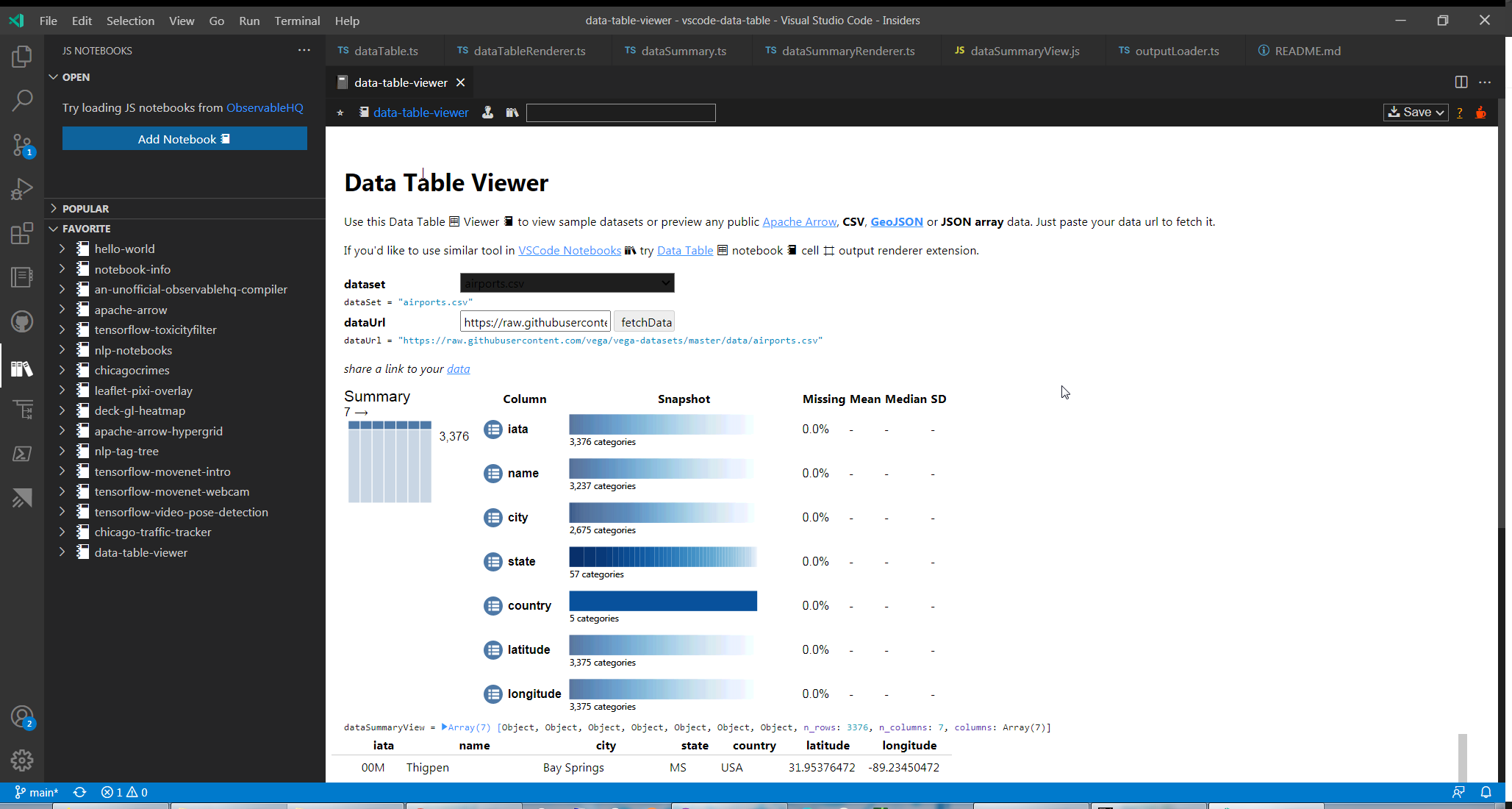Click the Source Control icon in sidebar
The height and width of the screenshot is (809, 1512).
click(x=22, y=146)
